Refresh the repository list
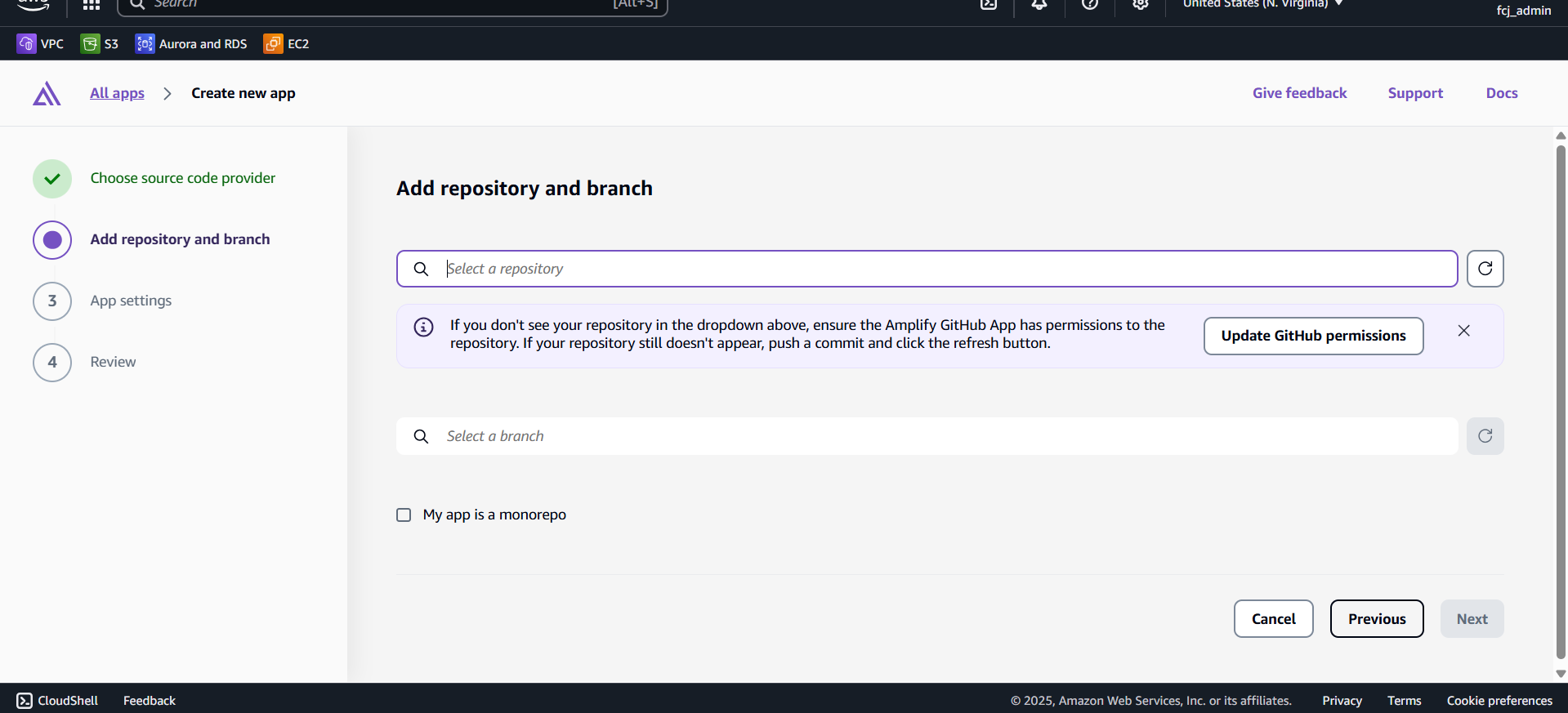The height and width of the screenshot is (713, 1568). point(1485,269)
